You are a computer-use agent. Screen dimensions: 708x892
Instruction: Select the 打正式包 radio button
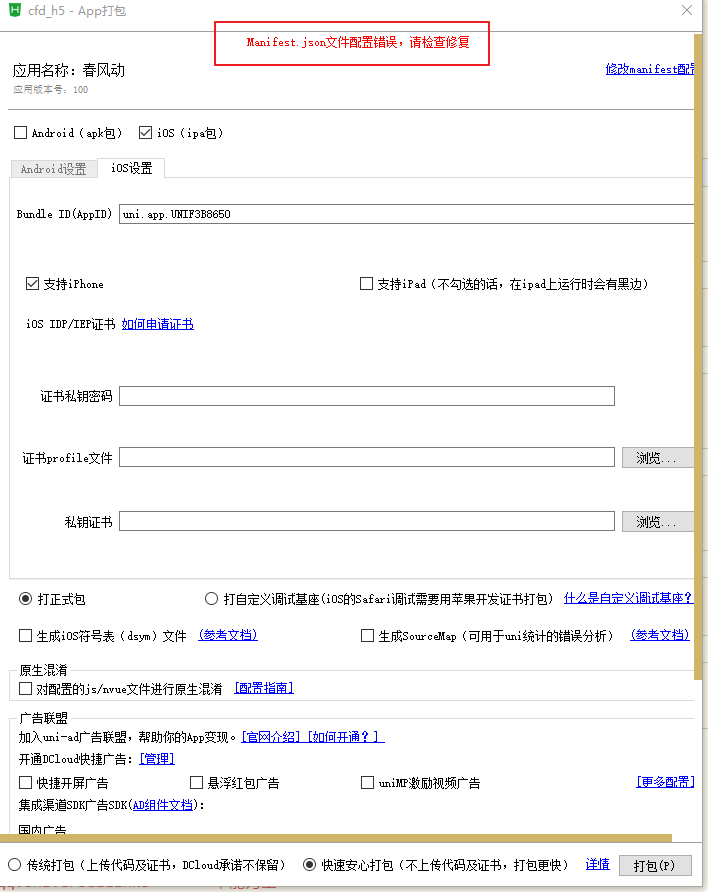pos(26,598)
